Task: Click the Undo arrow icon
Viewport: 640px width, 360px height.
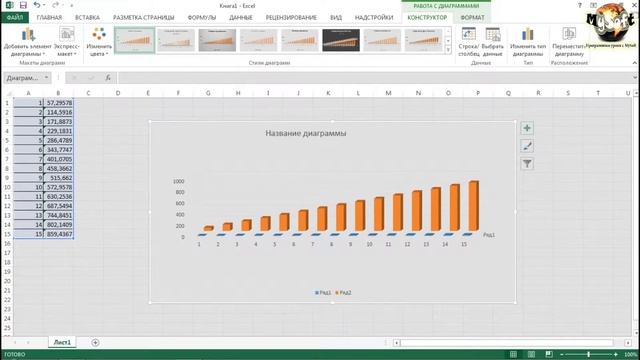Action: pos(37,5)
